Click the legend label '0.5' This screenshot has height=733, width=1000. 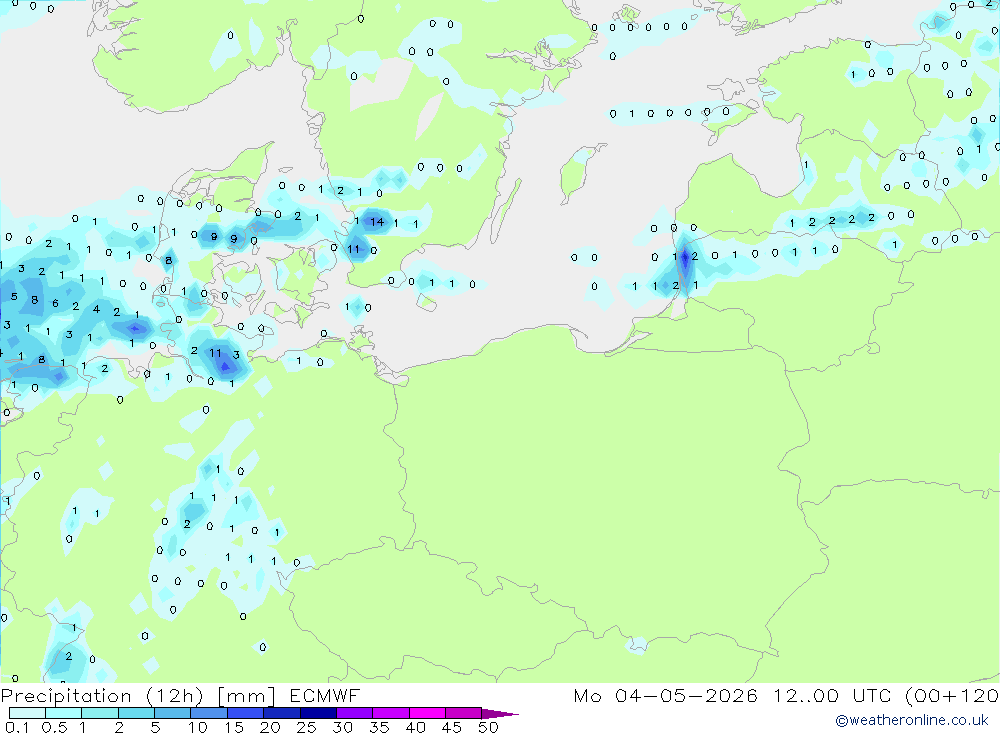click(54, 727)
